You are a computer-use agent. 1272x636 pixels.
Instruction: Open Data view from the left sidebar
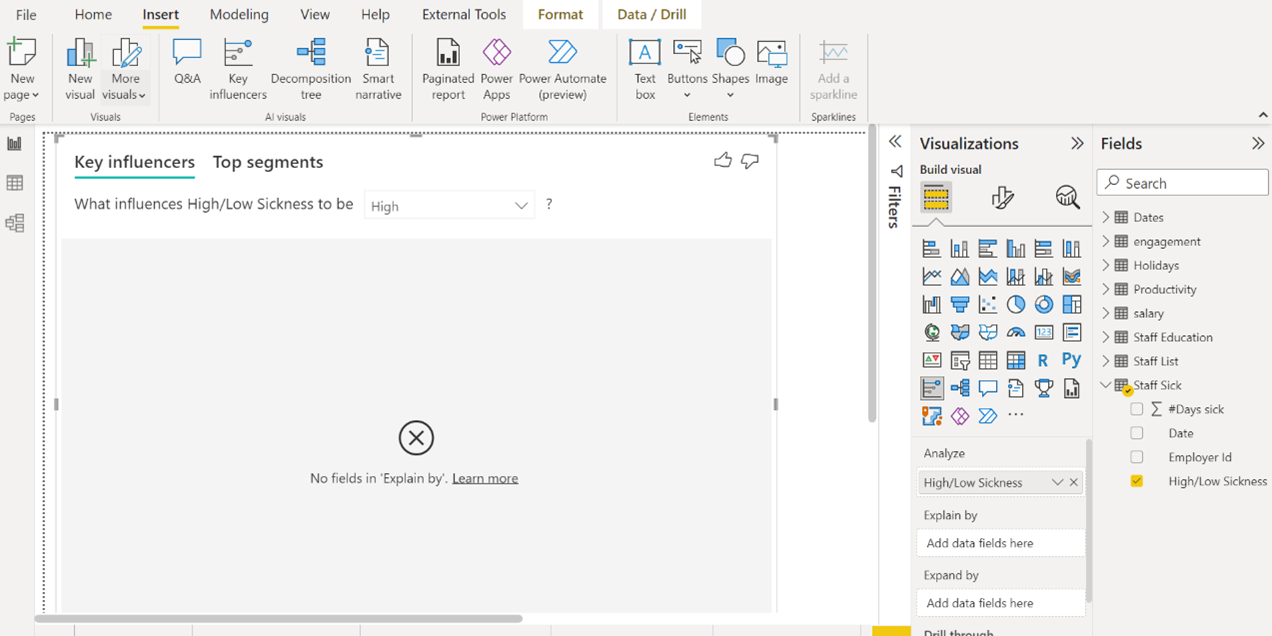(15, 183)
